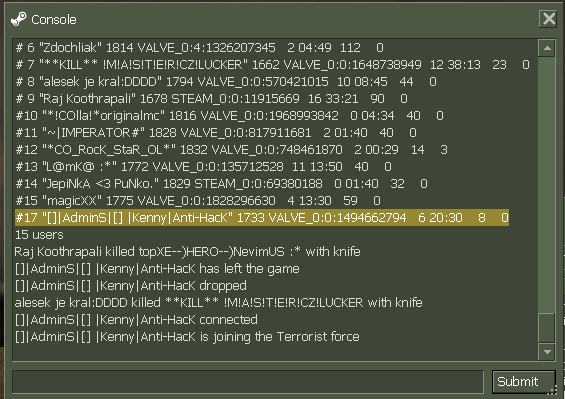Click the console command input field
Screen dimensions: 565x399
(x=248, y=381)
